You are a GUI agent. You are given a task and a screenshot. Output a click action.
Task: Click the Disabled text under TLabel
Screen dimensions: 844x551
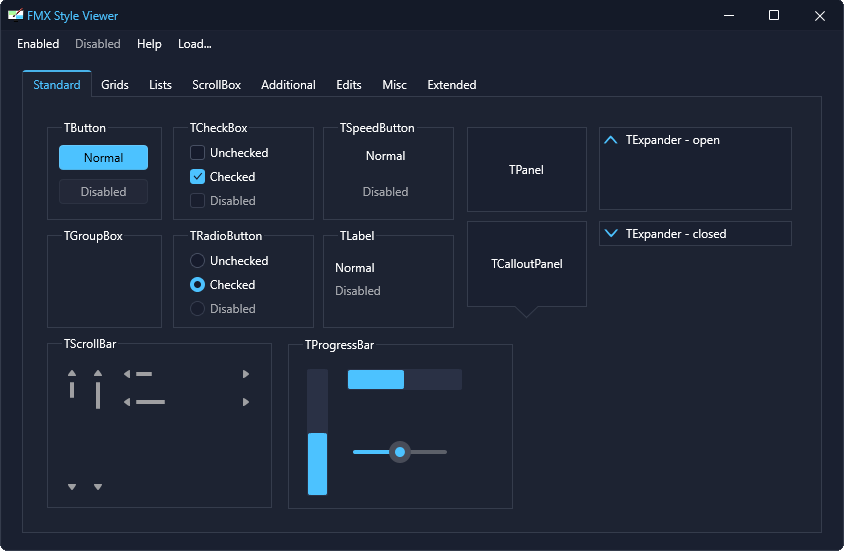(358, 291)
